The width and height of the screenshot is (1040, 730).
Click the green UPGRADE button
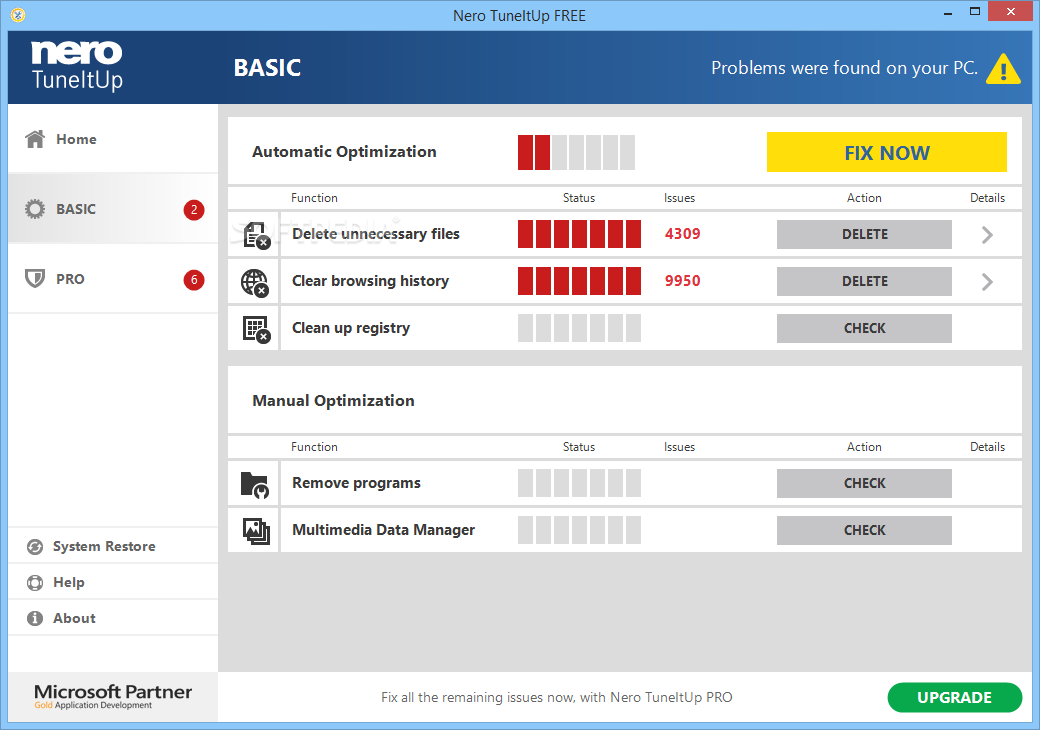click(954, 698)
